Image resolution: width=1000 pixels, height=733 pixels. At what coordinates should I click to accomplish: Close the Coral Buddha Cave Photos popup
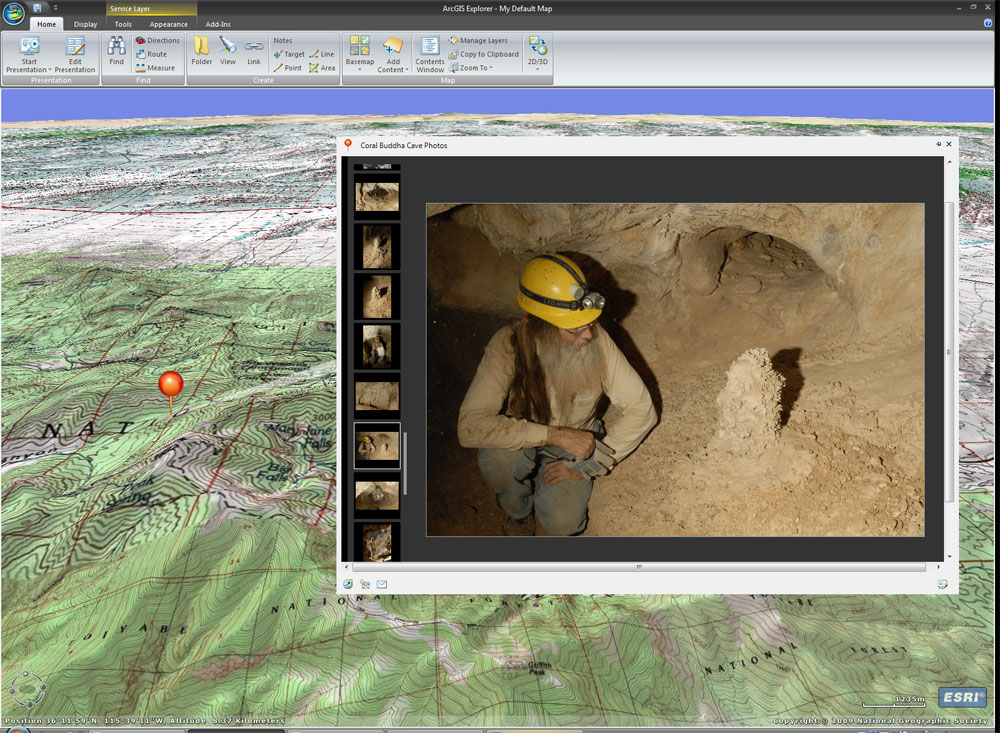pos(949,144)
